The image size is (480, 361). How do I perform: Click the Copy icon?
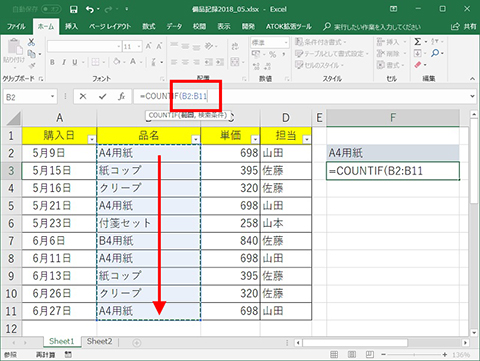[x=31, y=54]
